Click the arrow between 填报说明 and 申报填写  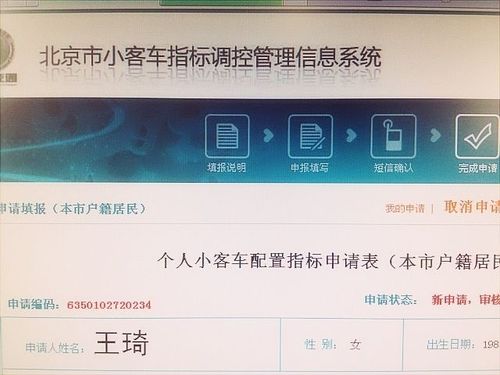pos(268,135)
